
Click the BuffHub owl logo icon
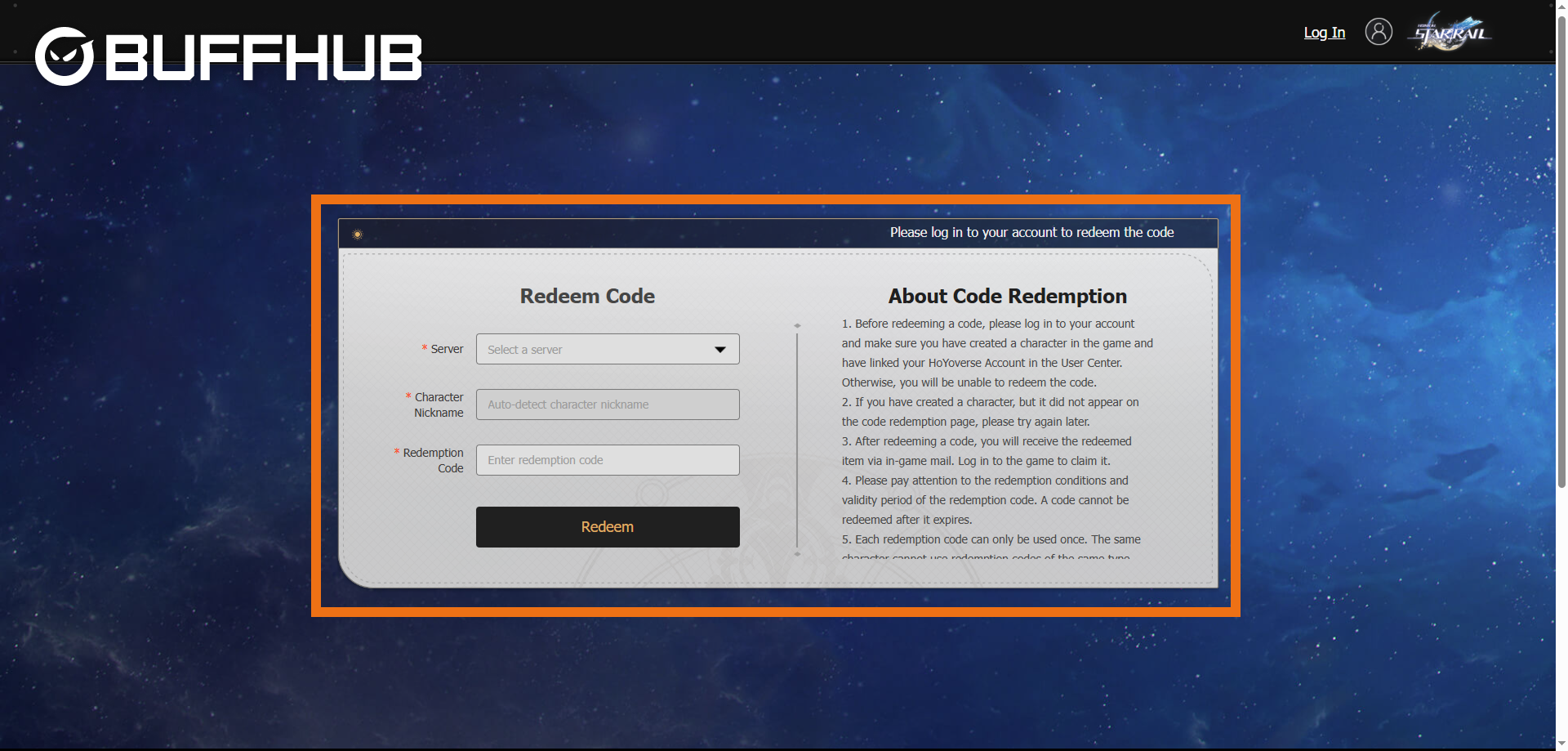(64, 56)
